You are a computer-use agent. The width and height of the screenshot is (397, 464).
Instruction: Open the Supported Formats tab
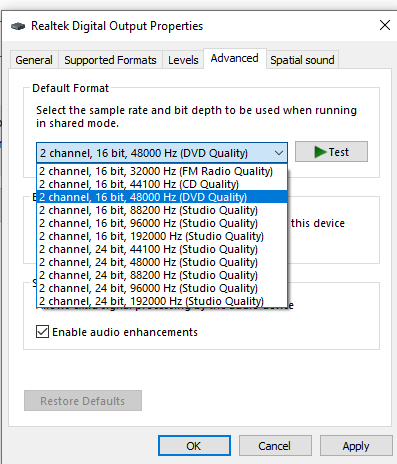click(110, 60)
